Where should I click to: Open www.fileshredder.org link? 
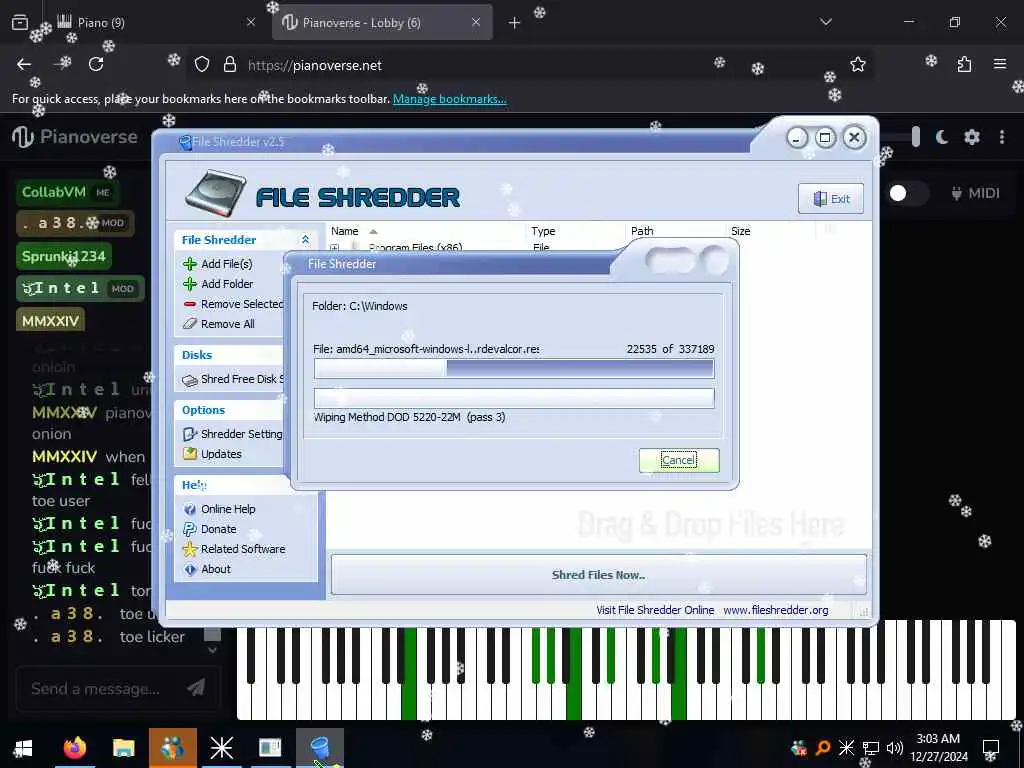pyautogui.click(x=775, y=610)
